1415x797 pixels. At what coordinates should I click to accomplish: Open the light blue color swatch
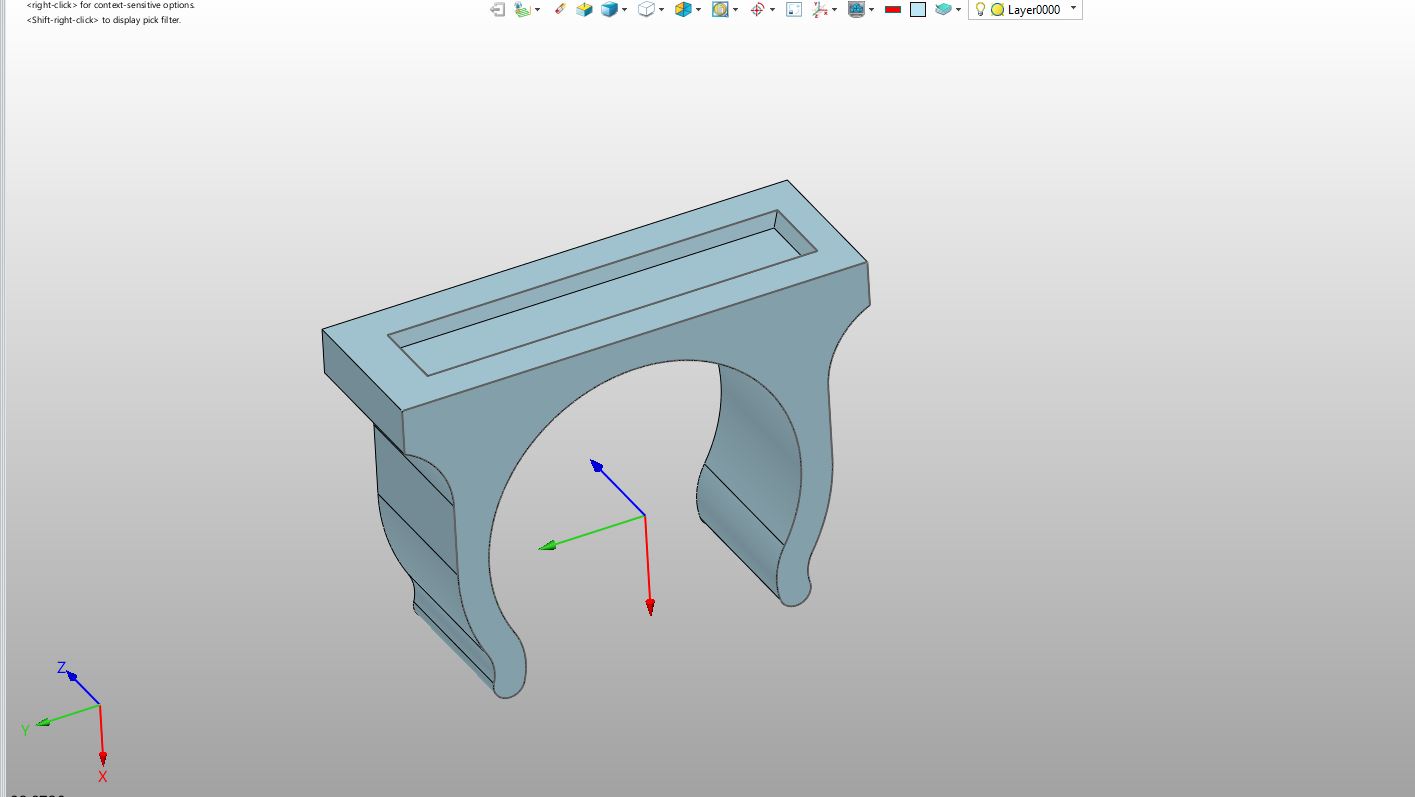point(918,9)
